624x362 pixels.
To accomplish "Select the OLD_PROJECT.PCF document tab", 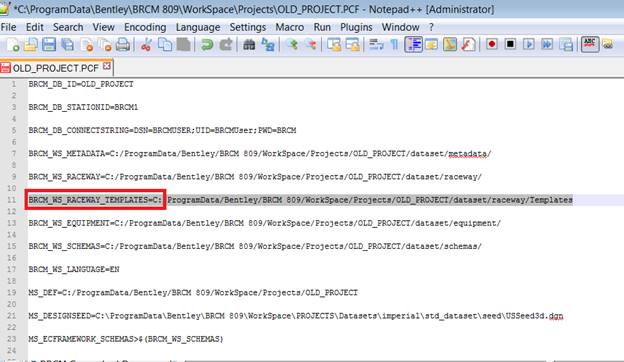I will (x=56, y=68).
